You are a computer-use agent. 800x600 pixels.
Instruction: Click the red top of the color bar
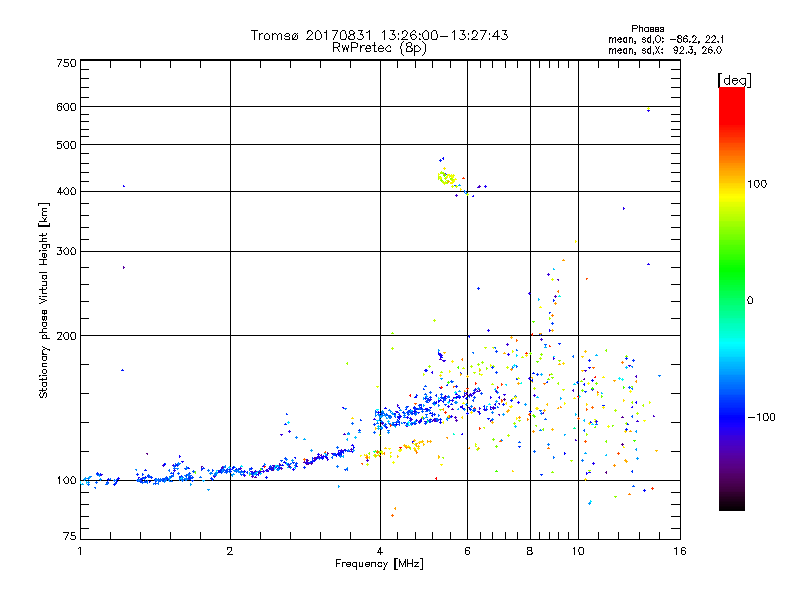731,93
